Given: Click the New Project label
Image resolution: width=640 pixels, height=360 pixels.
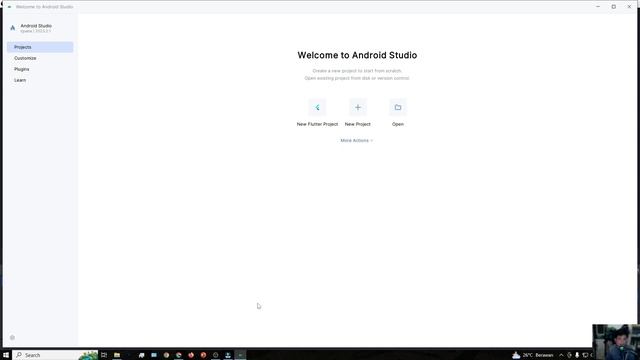Looking at the screenshot, I should click(358, 124).
